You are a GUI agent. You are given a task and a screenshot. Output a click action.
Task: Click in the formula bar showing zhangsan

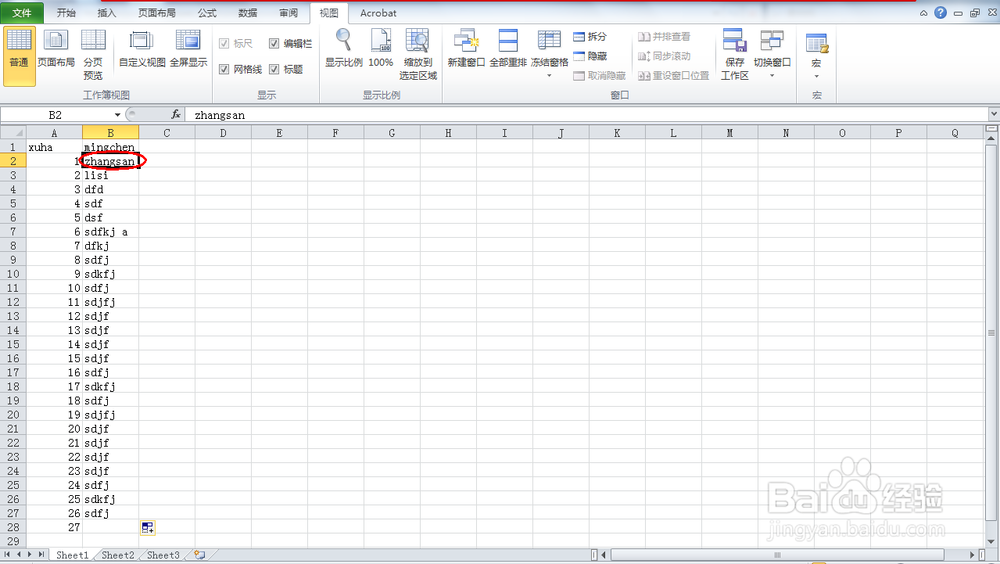click(x=587, y=115)
